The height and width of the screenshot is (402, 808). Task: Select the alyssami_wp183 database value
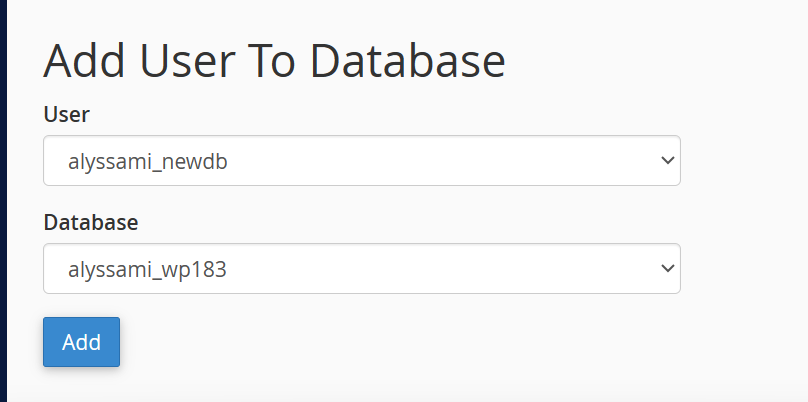[147, 269]
